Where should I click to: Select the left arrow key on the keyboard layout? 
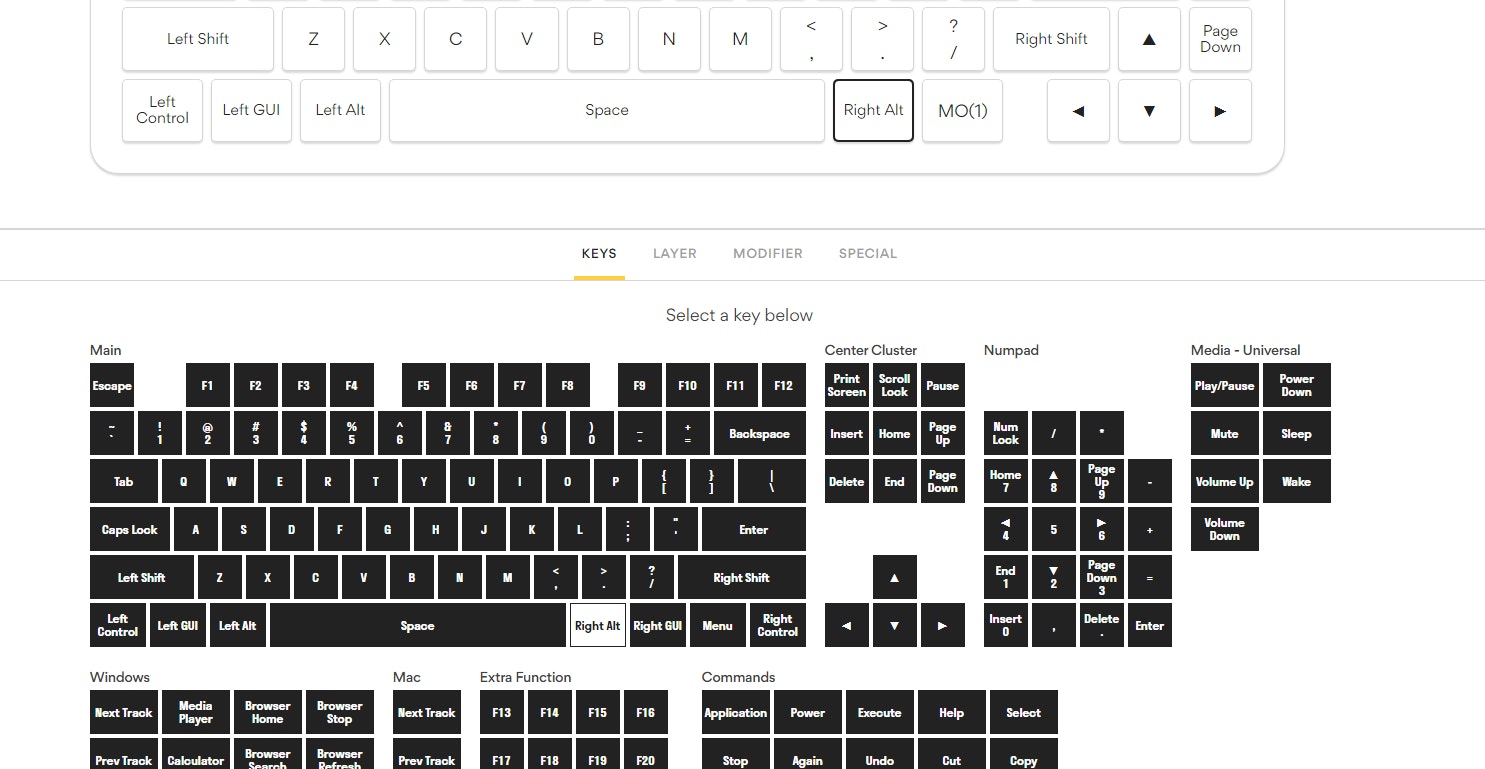point(1078,111)
